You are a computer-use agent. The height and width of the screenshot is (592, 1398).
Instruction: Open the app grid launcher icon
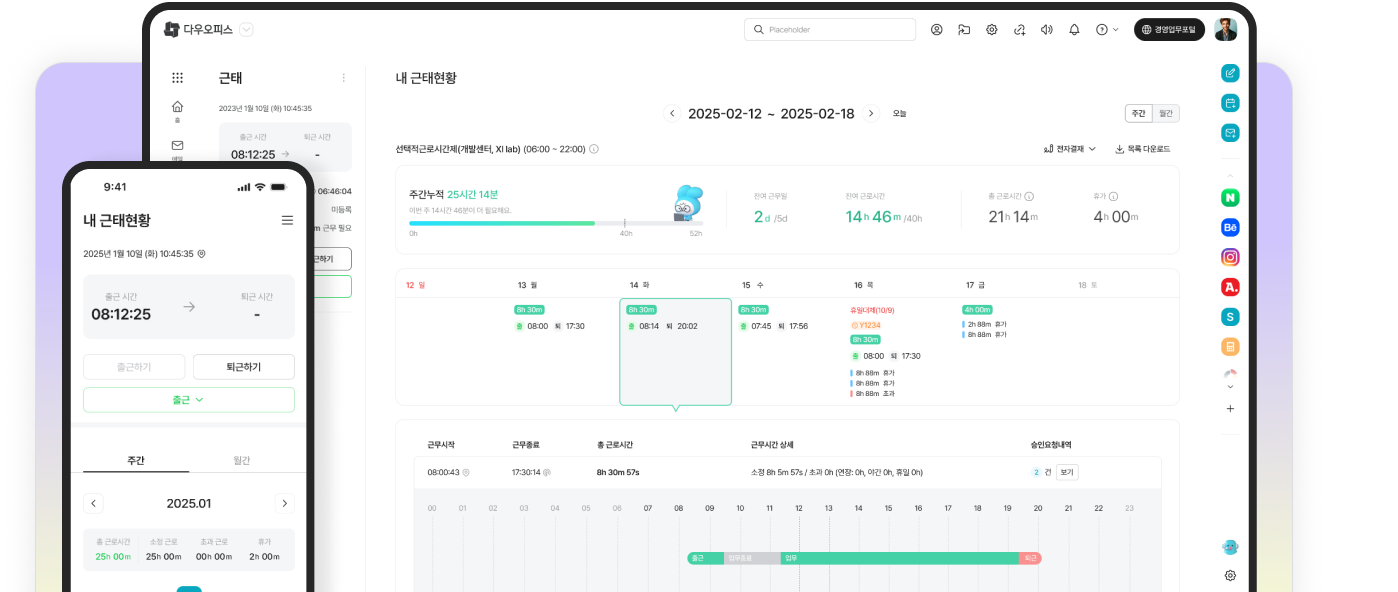[178, 78]
